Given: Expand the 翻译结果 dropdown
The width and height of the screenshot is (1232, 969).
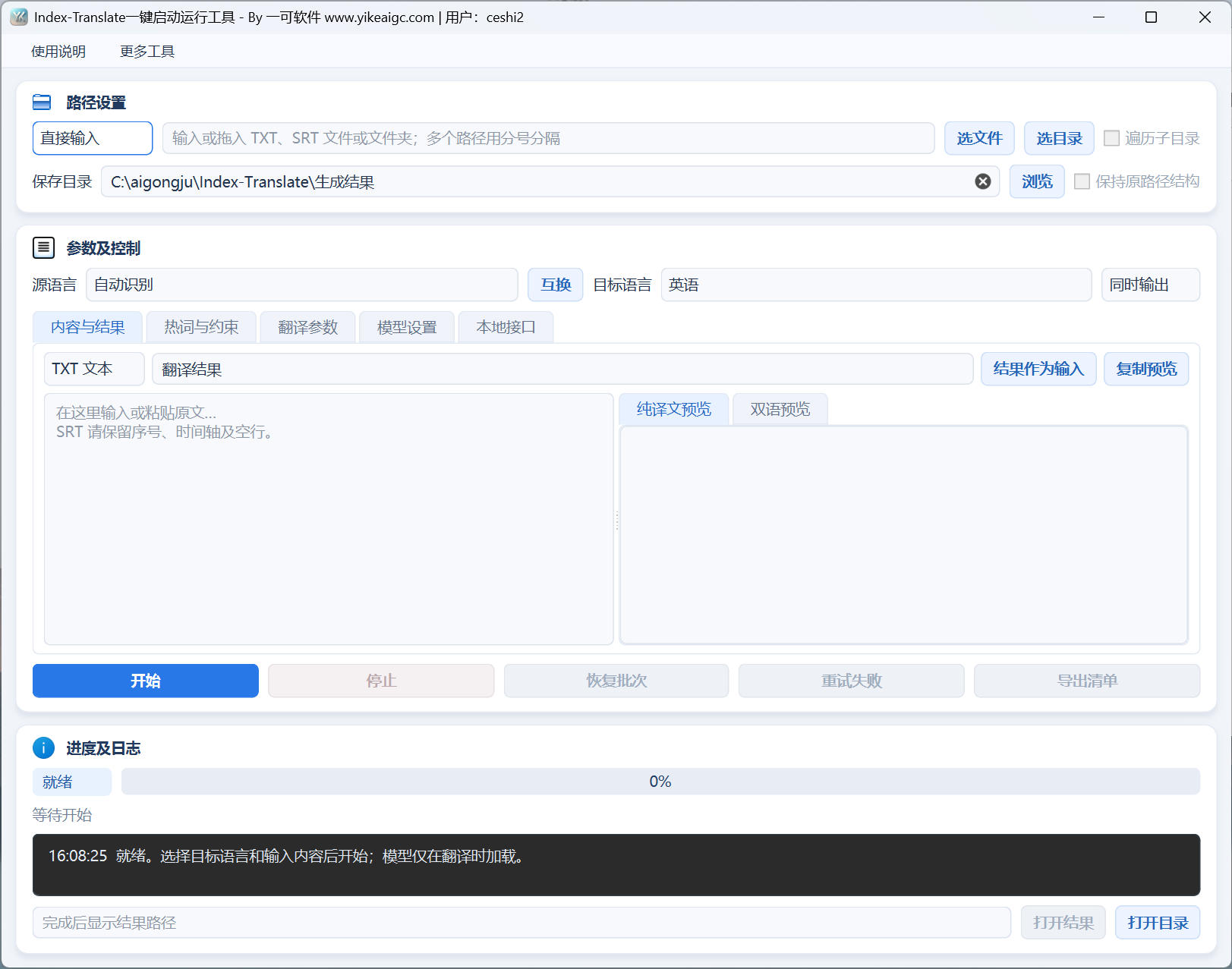Looking at the screenshot, I should point(562,369).
